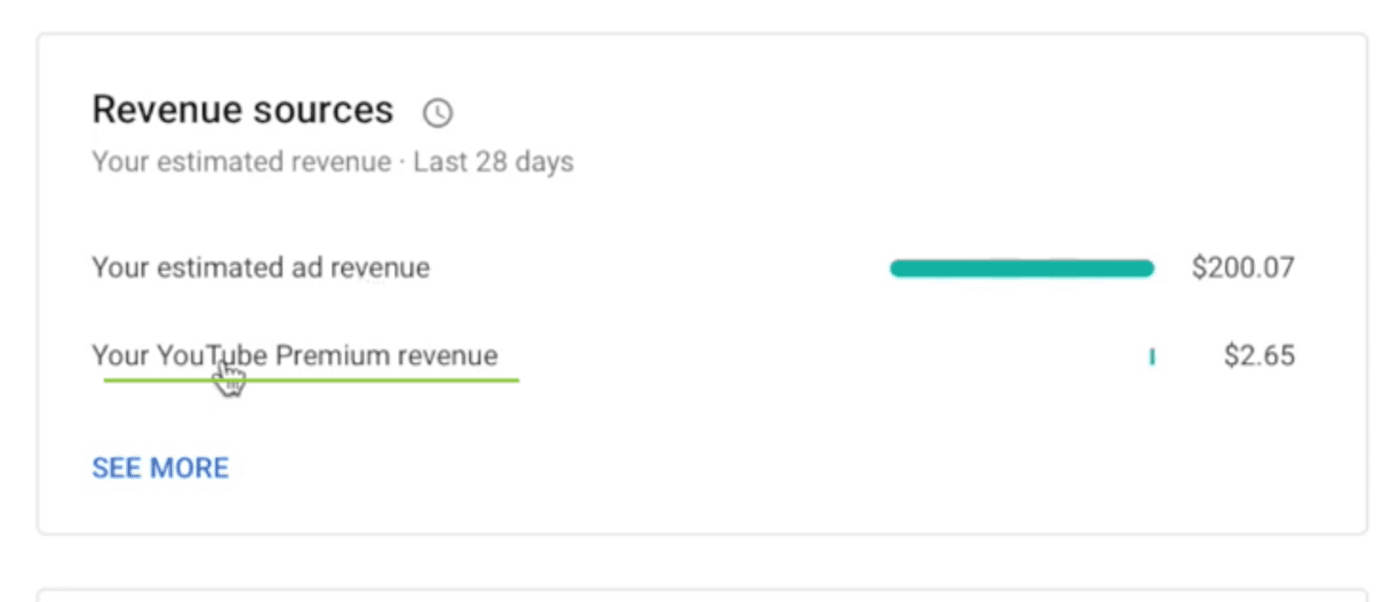Click the word MORE in the blue link
Image resolution: width=1400 pixels, height=602 pixels.
(189, 468)
